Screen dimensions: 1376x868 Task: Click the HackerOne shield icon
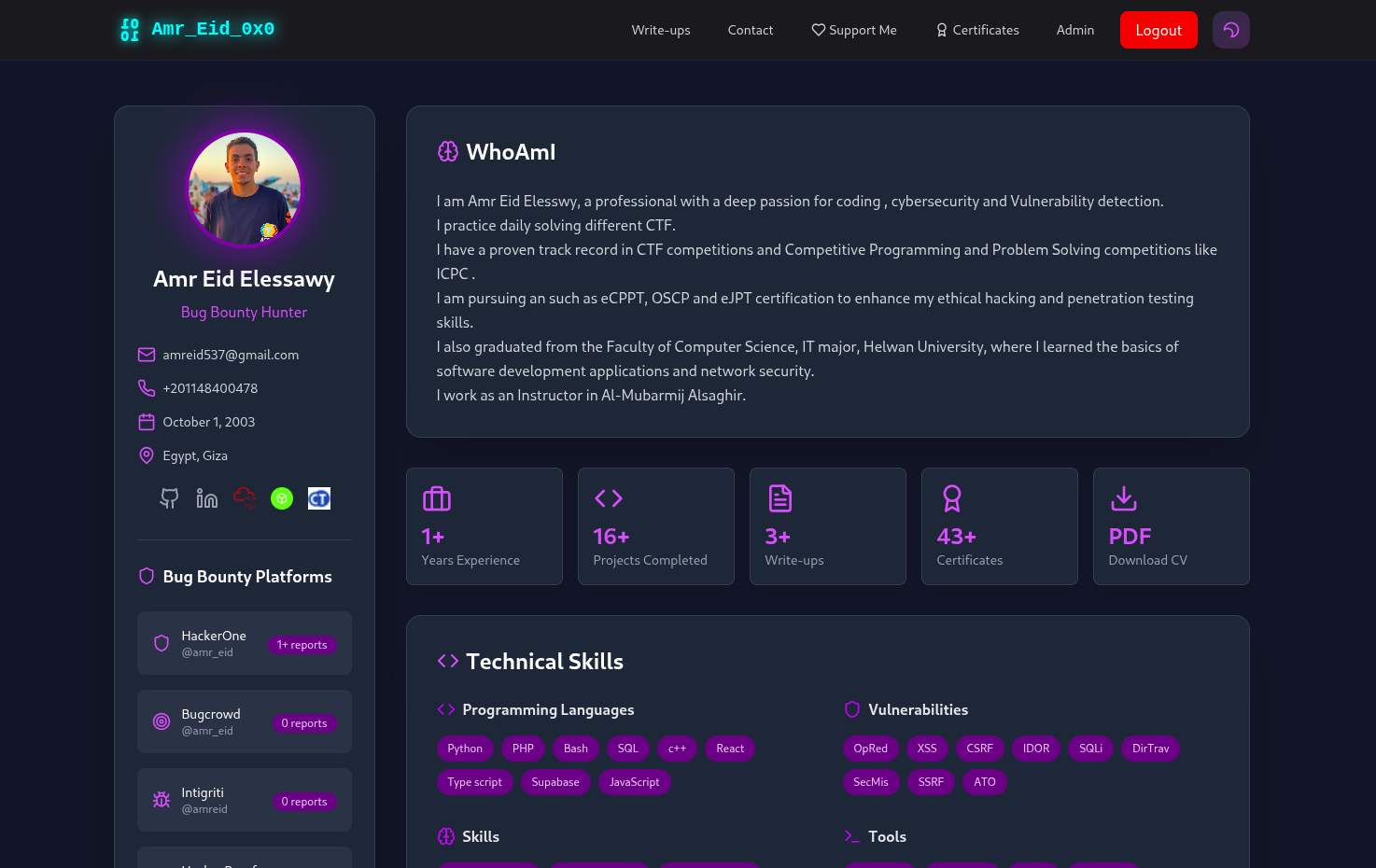(x=161, y=643)
